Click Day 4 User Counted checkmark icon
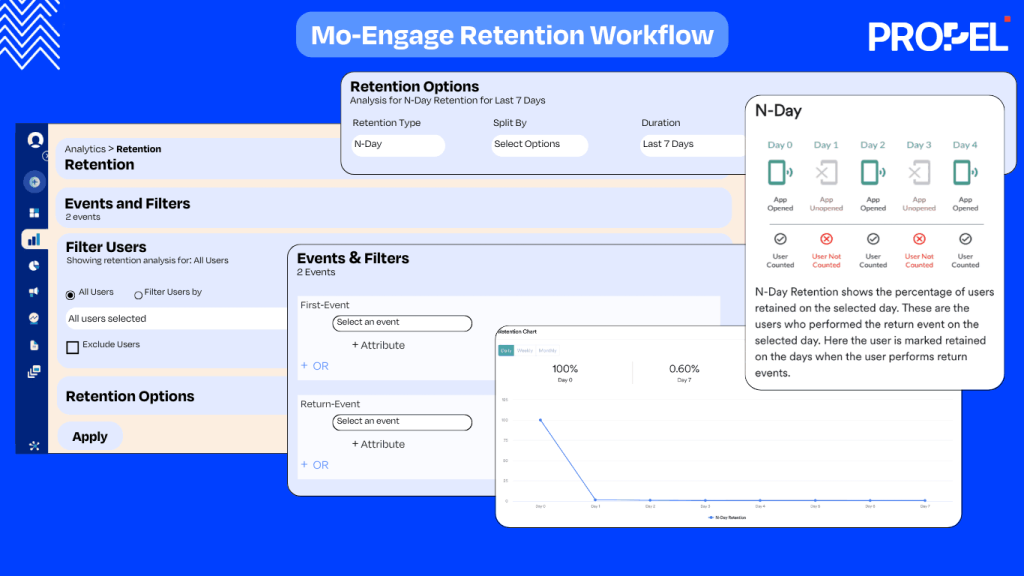Image resolution: width=1024 pixels, height=576 pixels. 965,239
